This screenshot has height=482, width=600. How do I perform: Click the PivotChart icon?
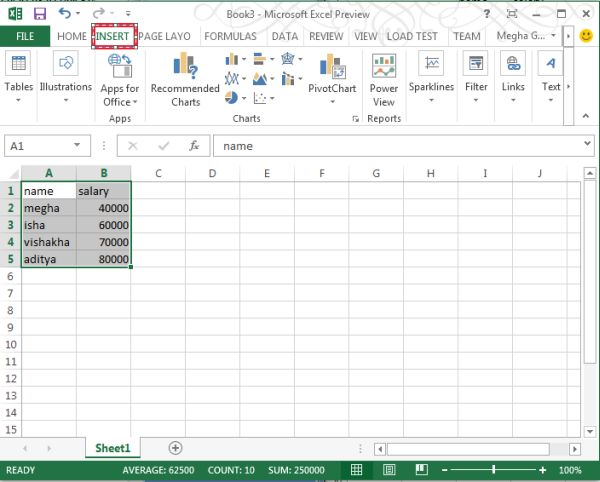332,66
